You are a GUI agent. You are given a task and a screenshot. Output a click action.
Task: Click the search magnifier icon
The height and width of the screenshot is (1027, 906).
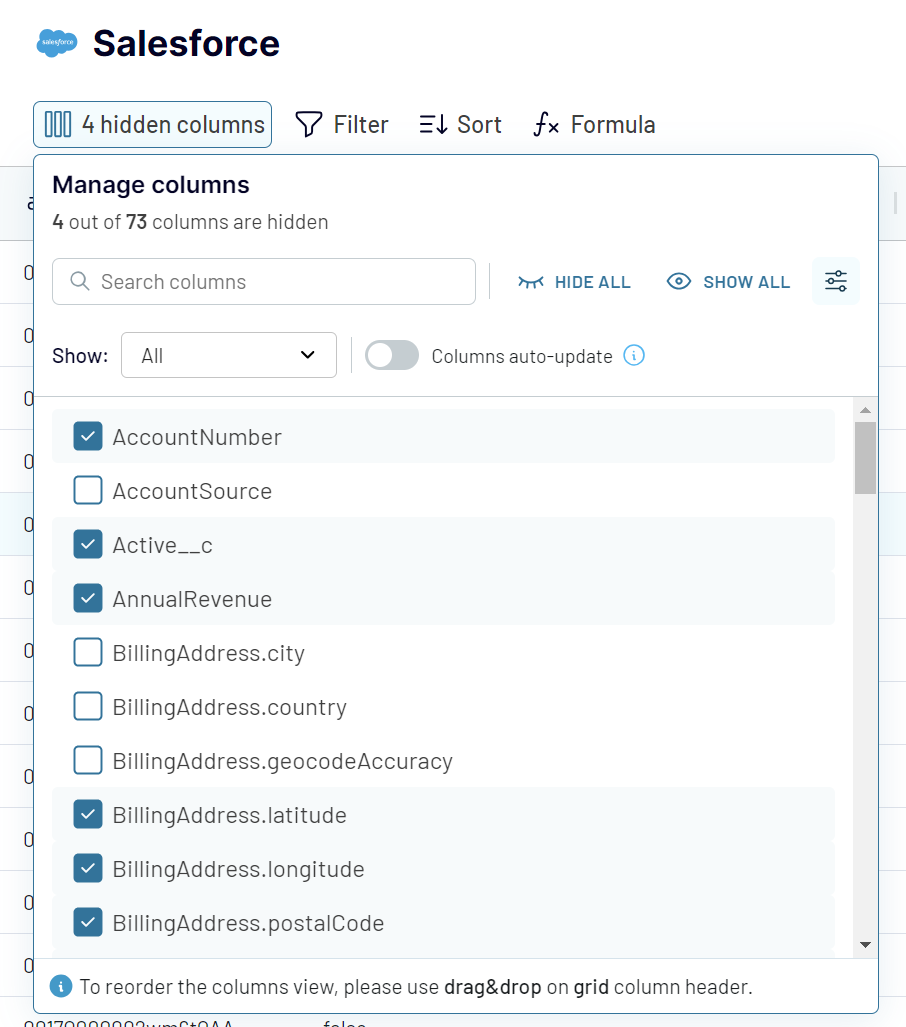pos(79,282)
